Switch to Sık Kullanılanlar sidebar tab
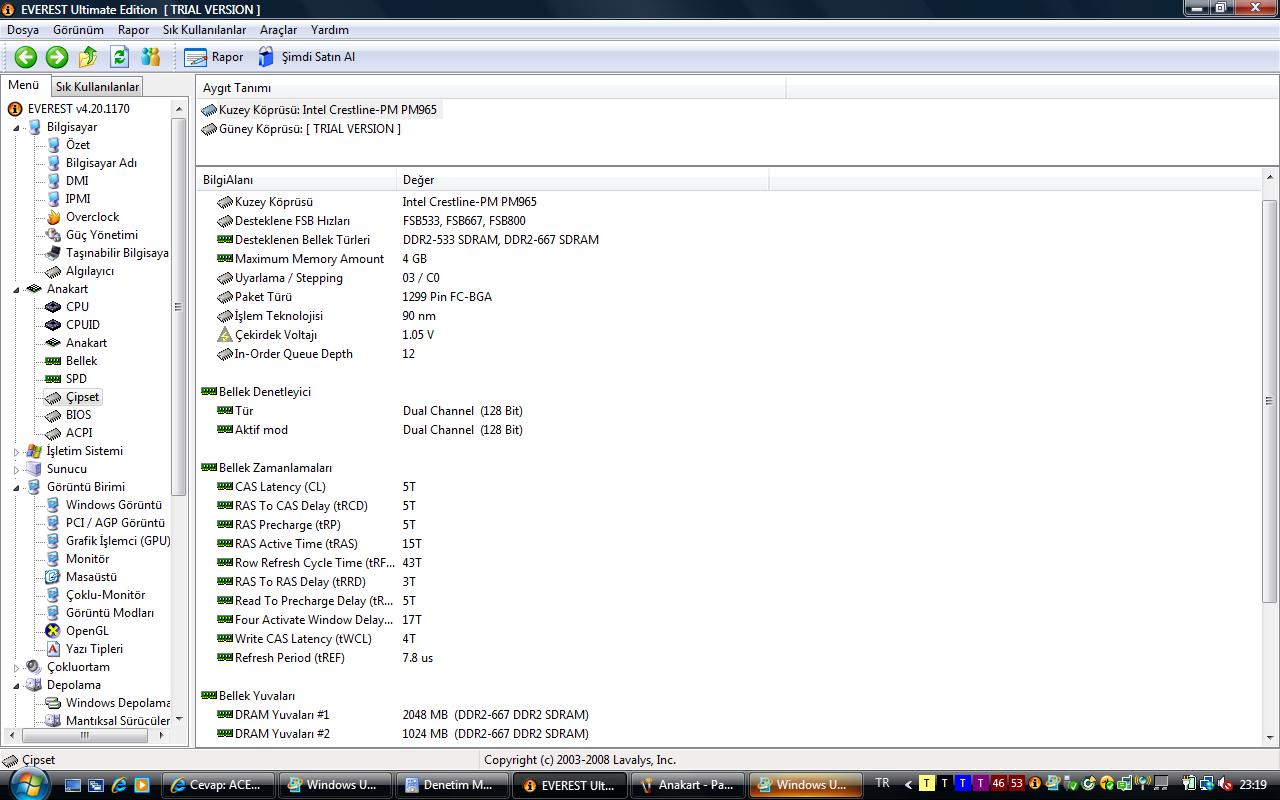The image size is (1280, 800). pyautogui.click(x=97, y=87)
